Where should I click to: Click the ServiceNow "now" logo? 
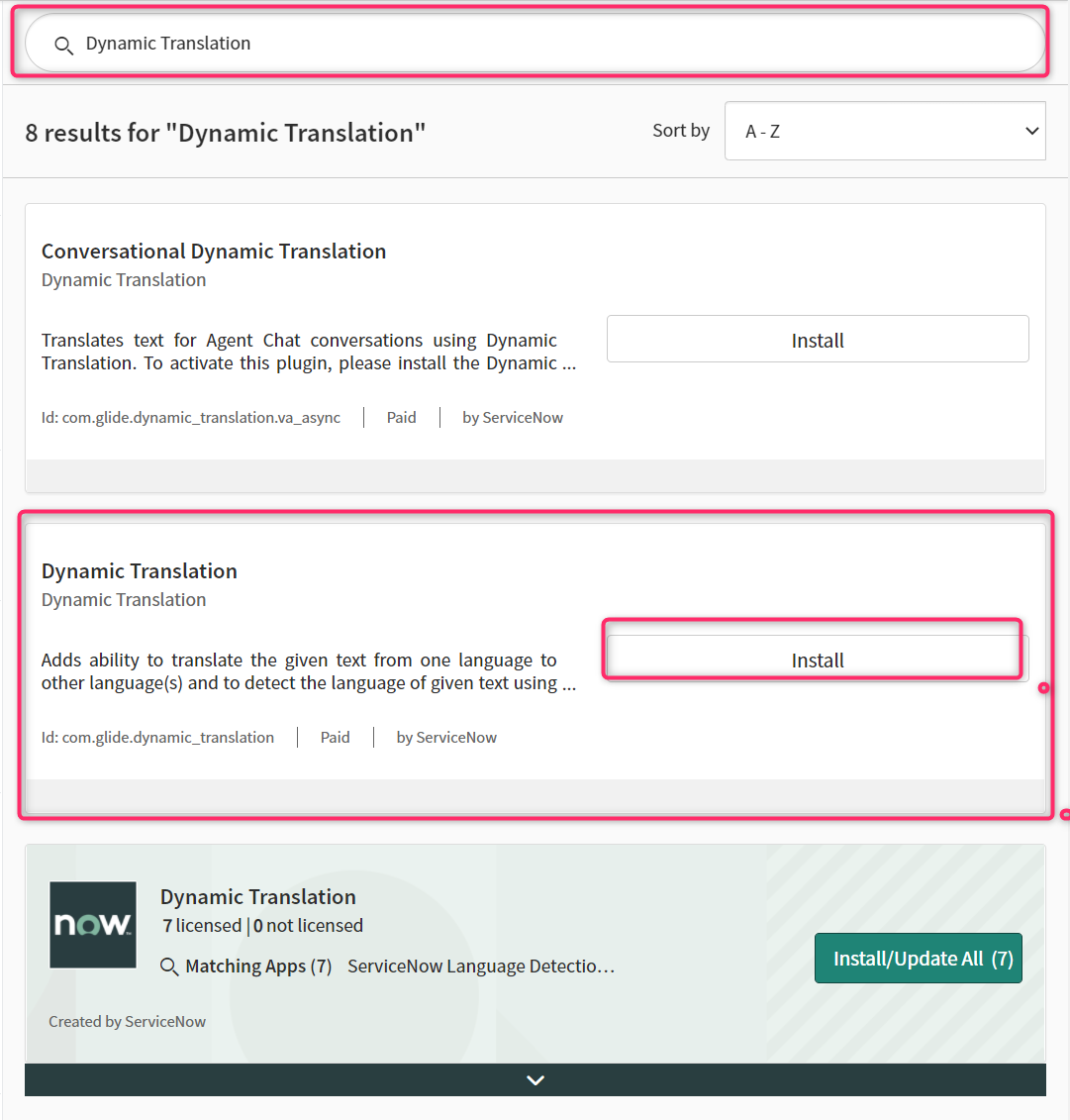click(x=93, y=924)
